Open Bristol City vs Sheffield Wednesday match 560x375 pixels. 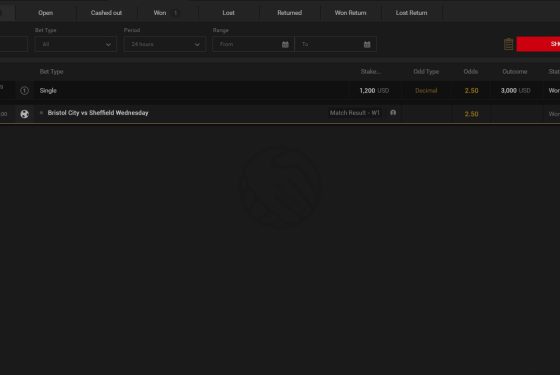tap(98, 113)
